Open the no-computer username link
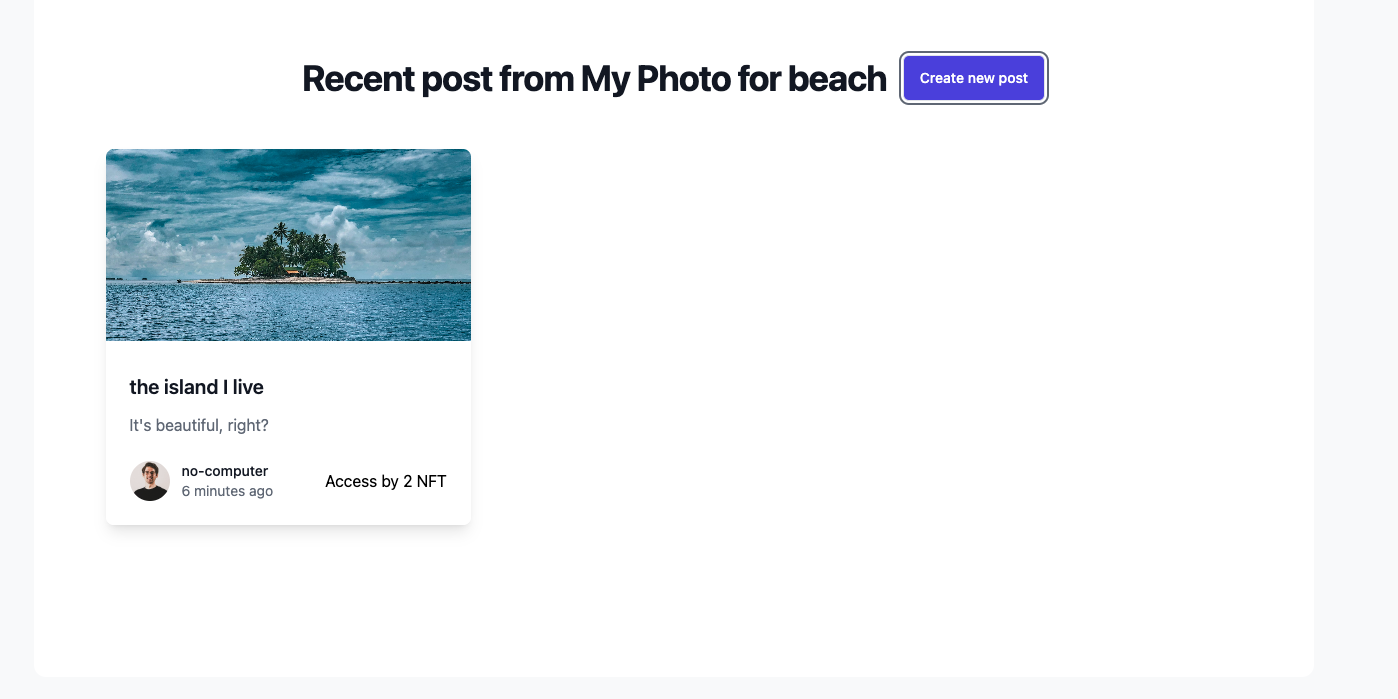 click(224, 471)
